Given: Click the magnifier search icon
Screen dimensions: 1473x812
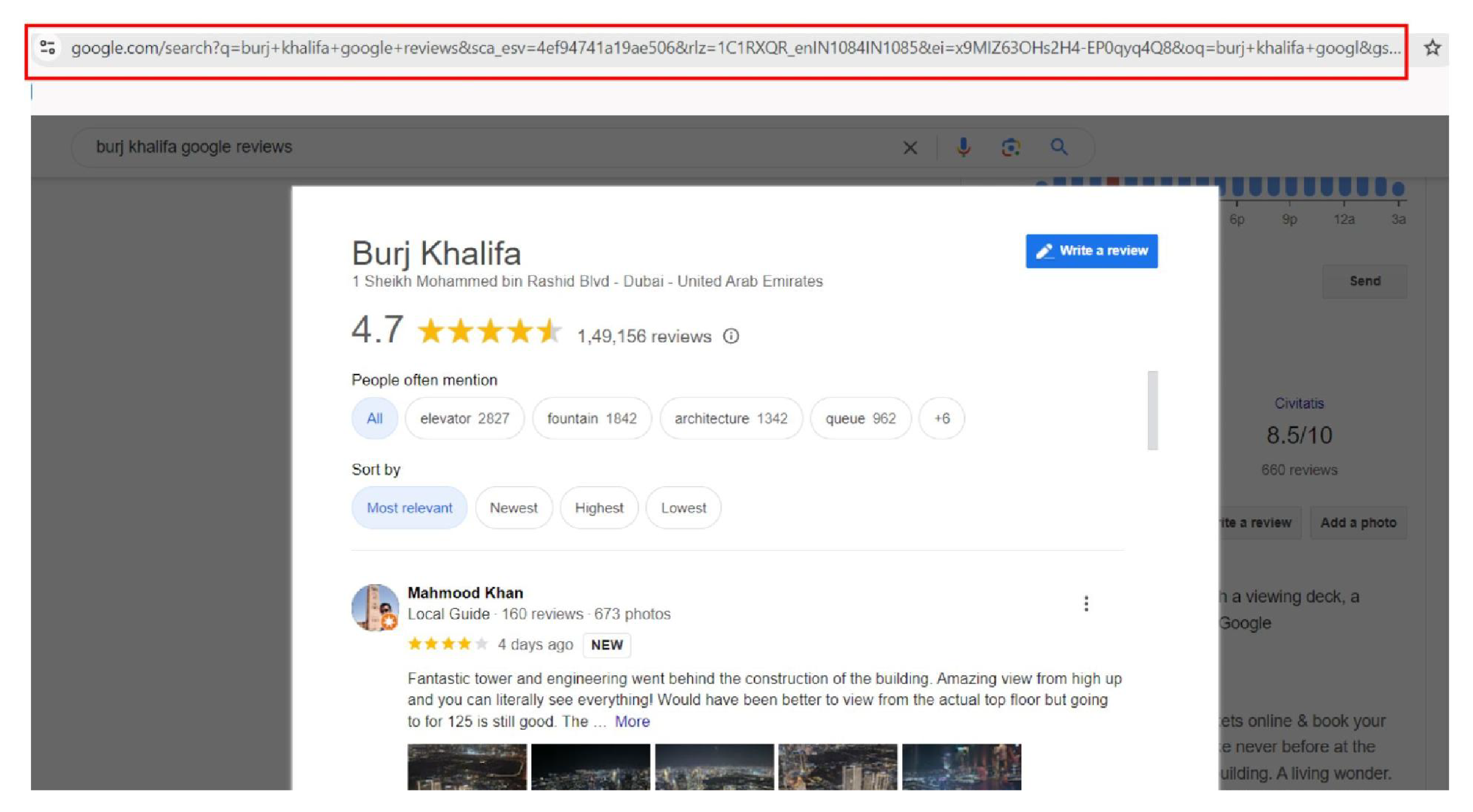Looking at the screenshot, I should 1059,147.
